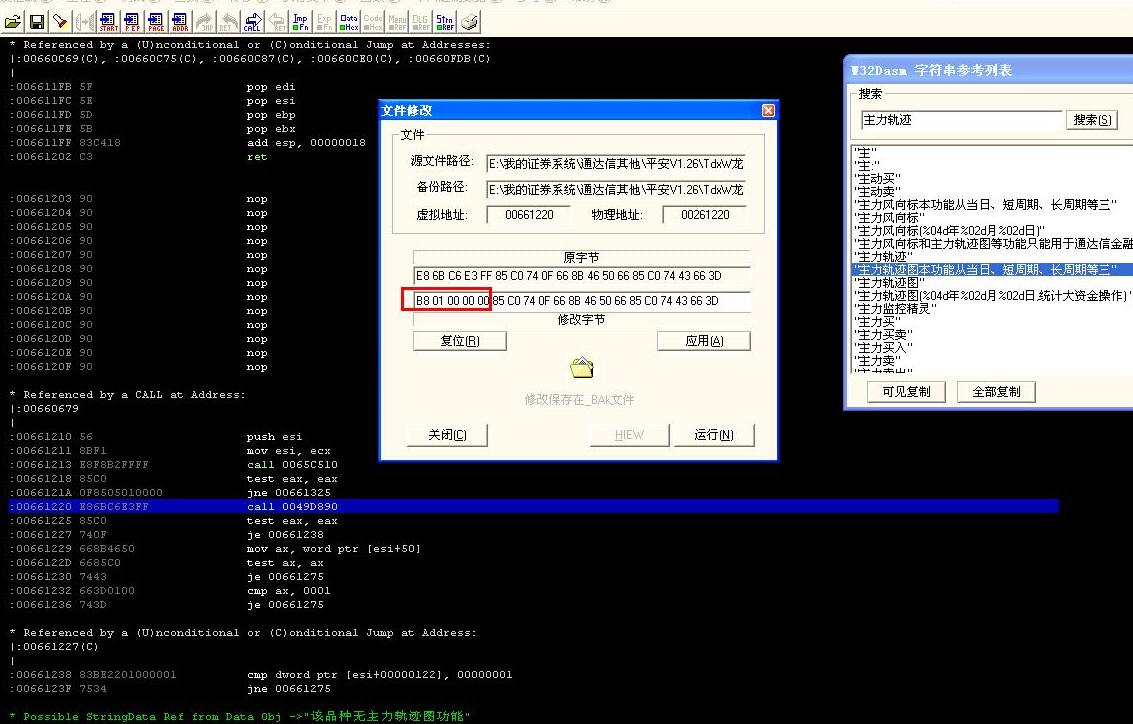Click the Goto Code START icon
1133x724 pixels.
click(109, 21)
